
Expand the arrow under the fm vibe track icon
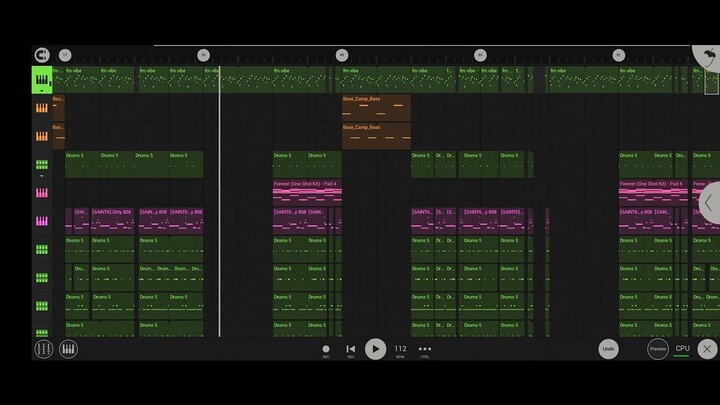(x=42, y=91)
